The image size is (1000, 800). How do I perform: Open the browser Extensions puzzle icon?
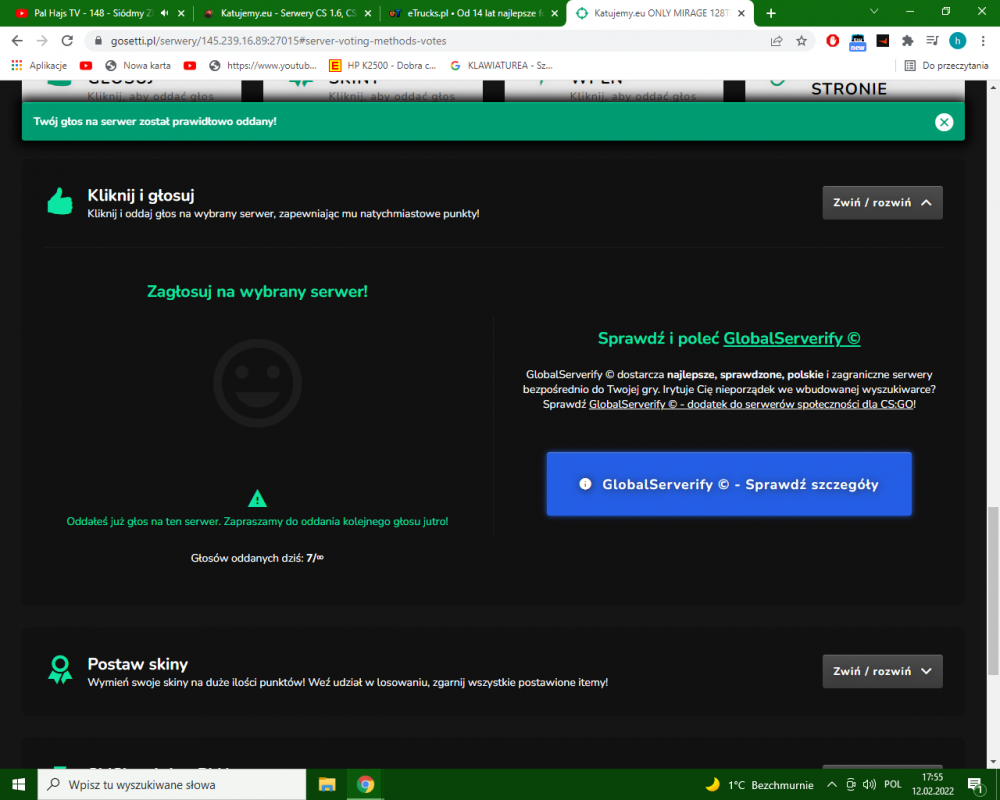point(907,41)
